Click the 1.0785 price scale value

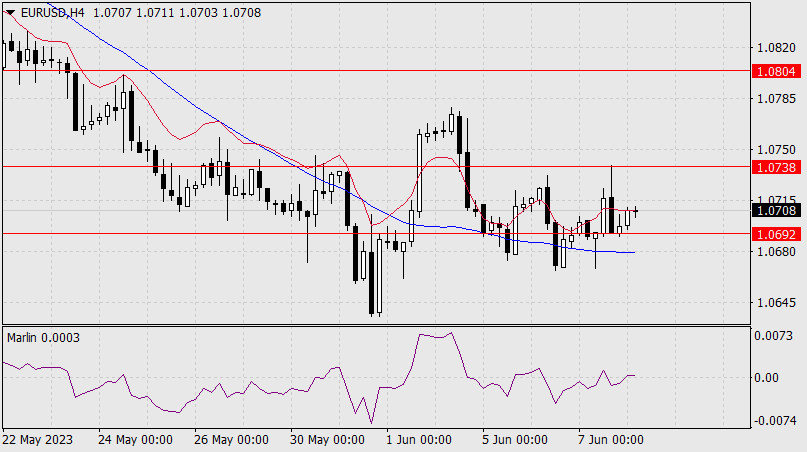coord(776,99)
